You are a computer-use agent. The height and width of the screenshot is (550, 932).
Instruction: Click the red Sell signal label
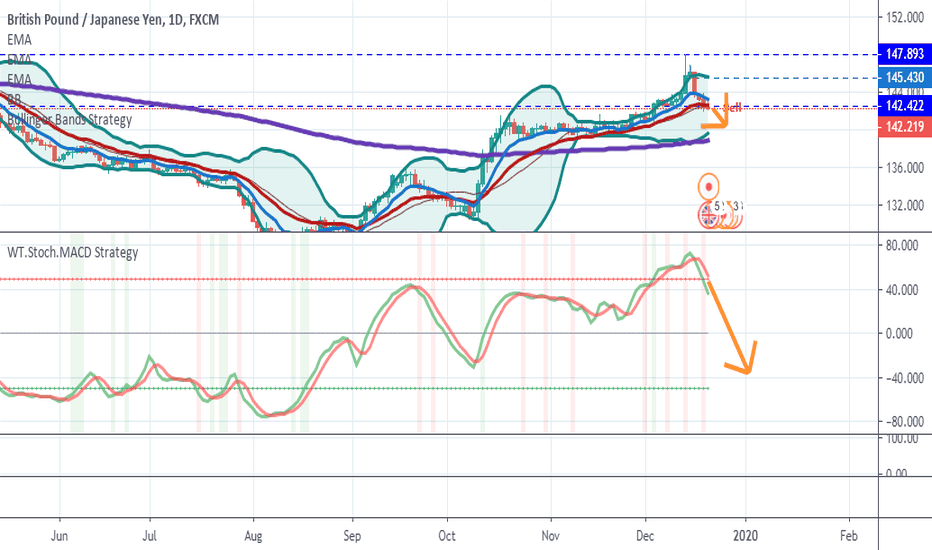coord(735,106)
